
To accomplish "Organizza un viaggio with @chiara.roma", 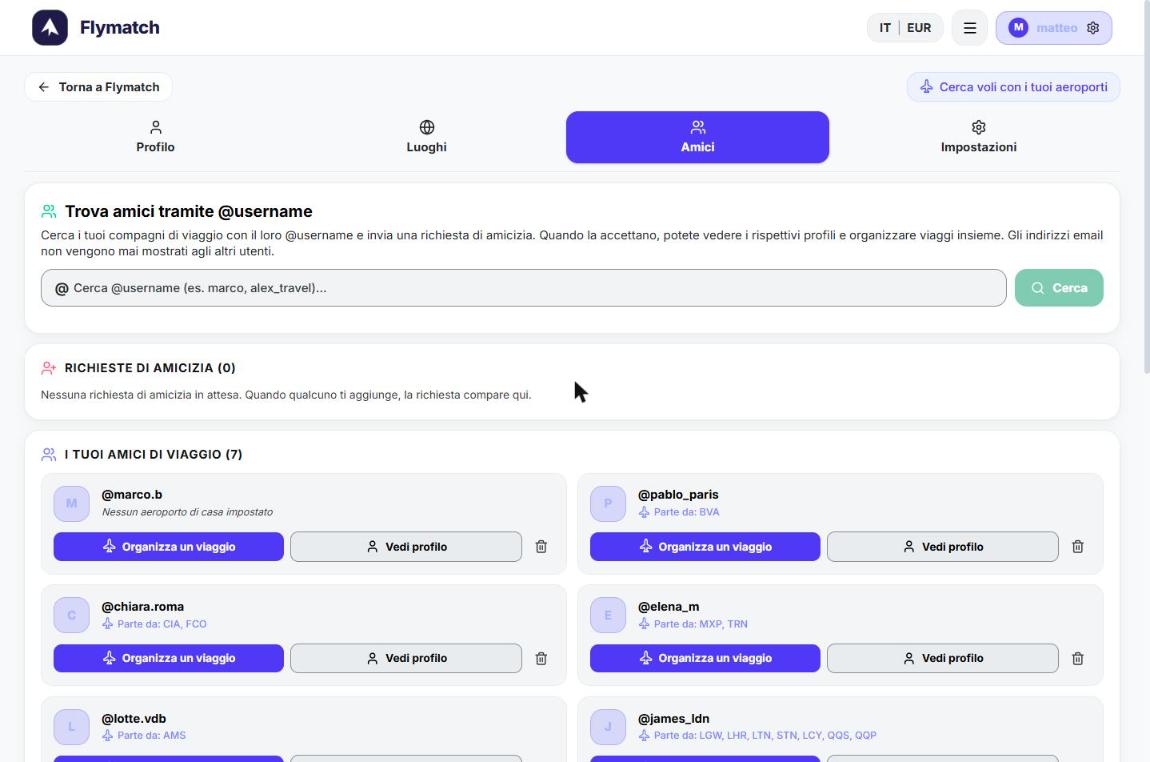I will tap(169, 658).
